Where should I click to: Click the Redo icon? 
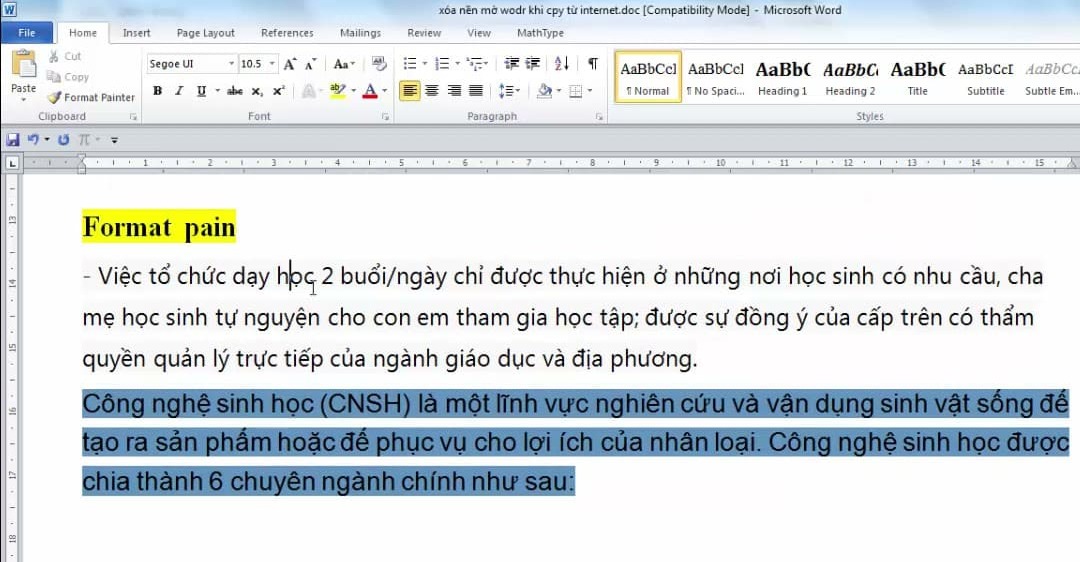(x=63, y=140)
